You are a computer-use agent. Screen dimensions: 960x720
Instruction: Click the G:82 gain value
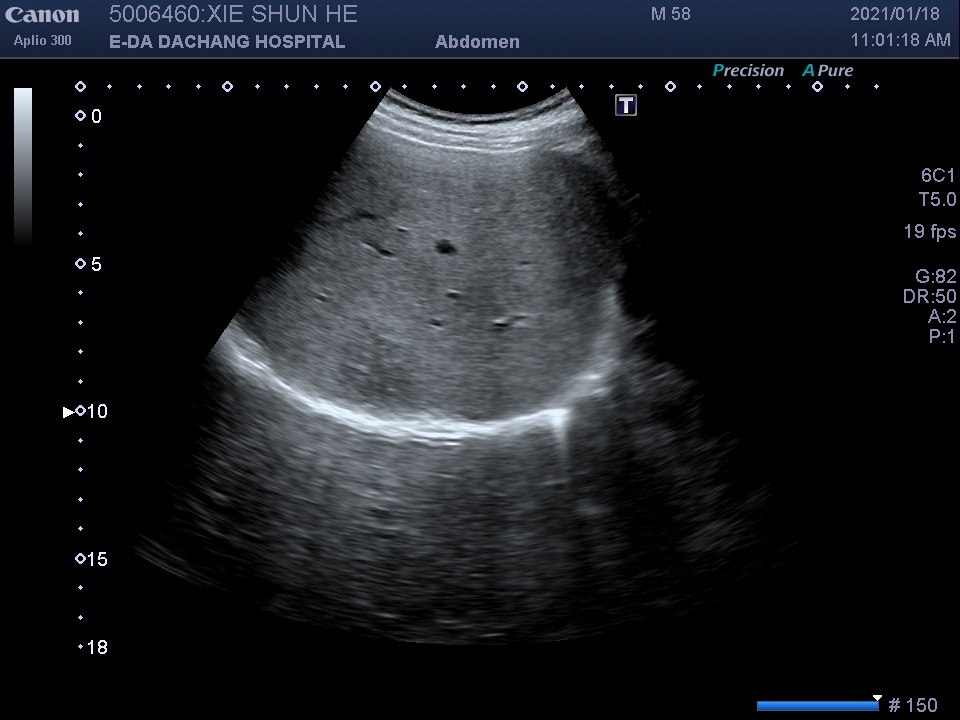[936, 276]
